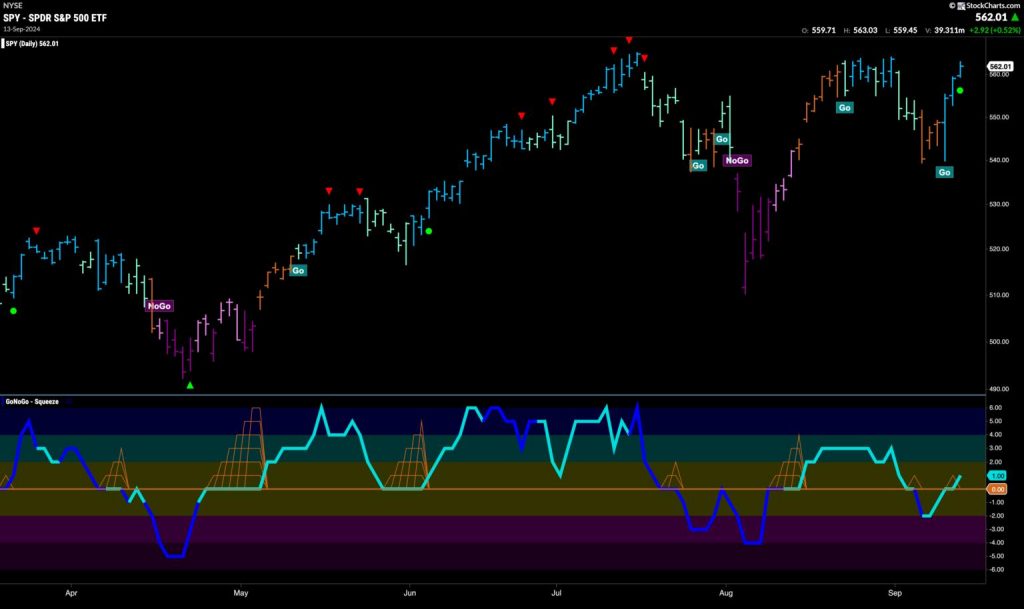The height and width of the screenshot is (609, 1024).
Task: Click the second red triangle in mid-May
Action: point(360,191)
